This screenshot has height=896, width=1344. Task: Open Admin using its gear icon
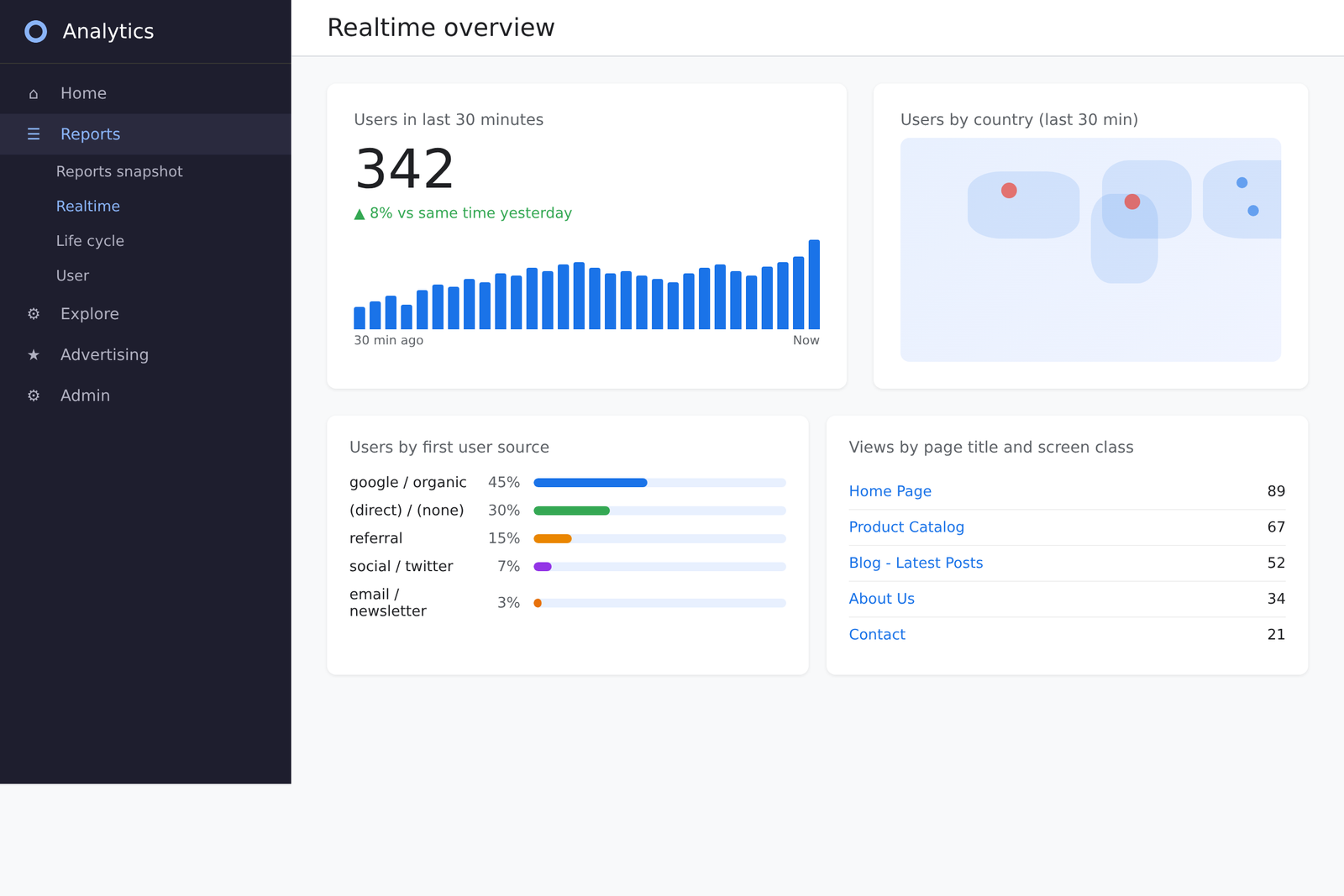pos(34,396)
